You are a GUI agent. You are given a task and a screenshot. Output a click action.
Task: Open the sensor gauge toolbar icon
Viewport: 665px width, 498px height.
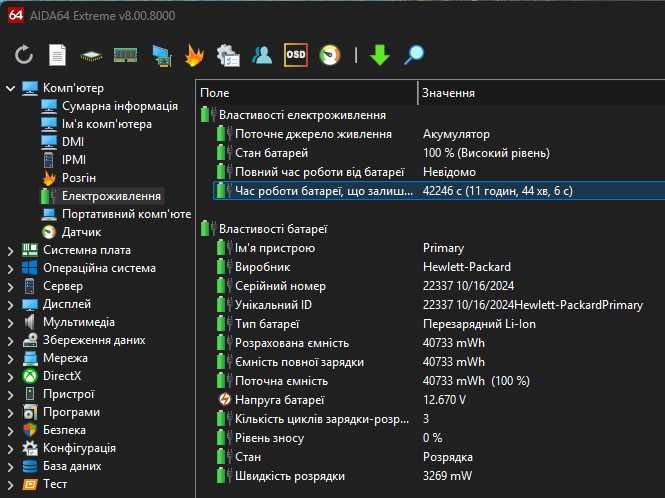click(330, 55)
